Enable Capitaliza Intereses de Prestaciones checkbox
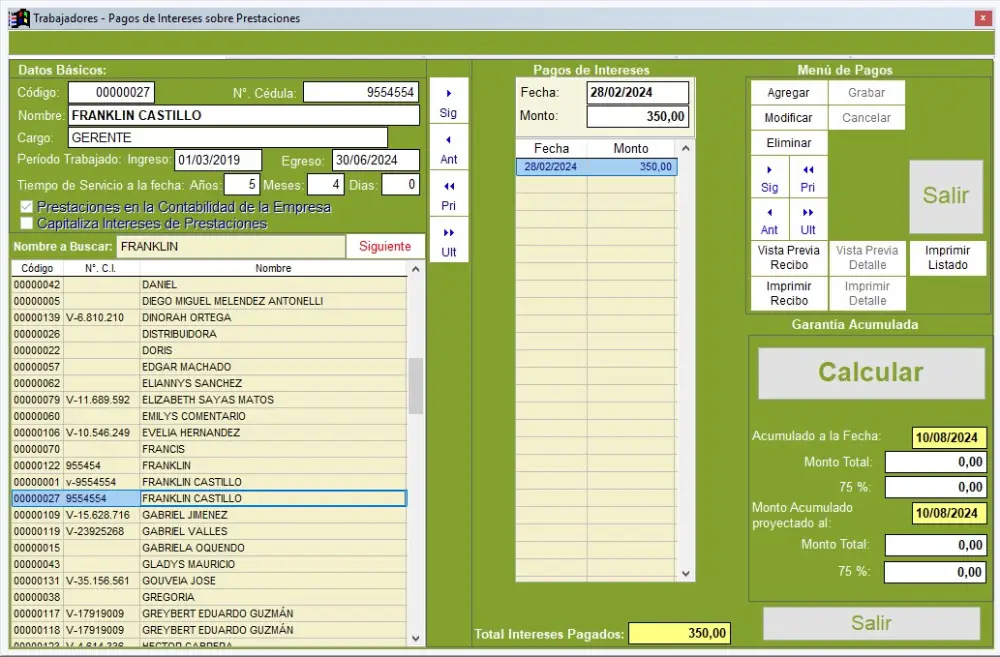The image size is (1000, 657). click(x=27, y=223)
